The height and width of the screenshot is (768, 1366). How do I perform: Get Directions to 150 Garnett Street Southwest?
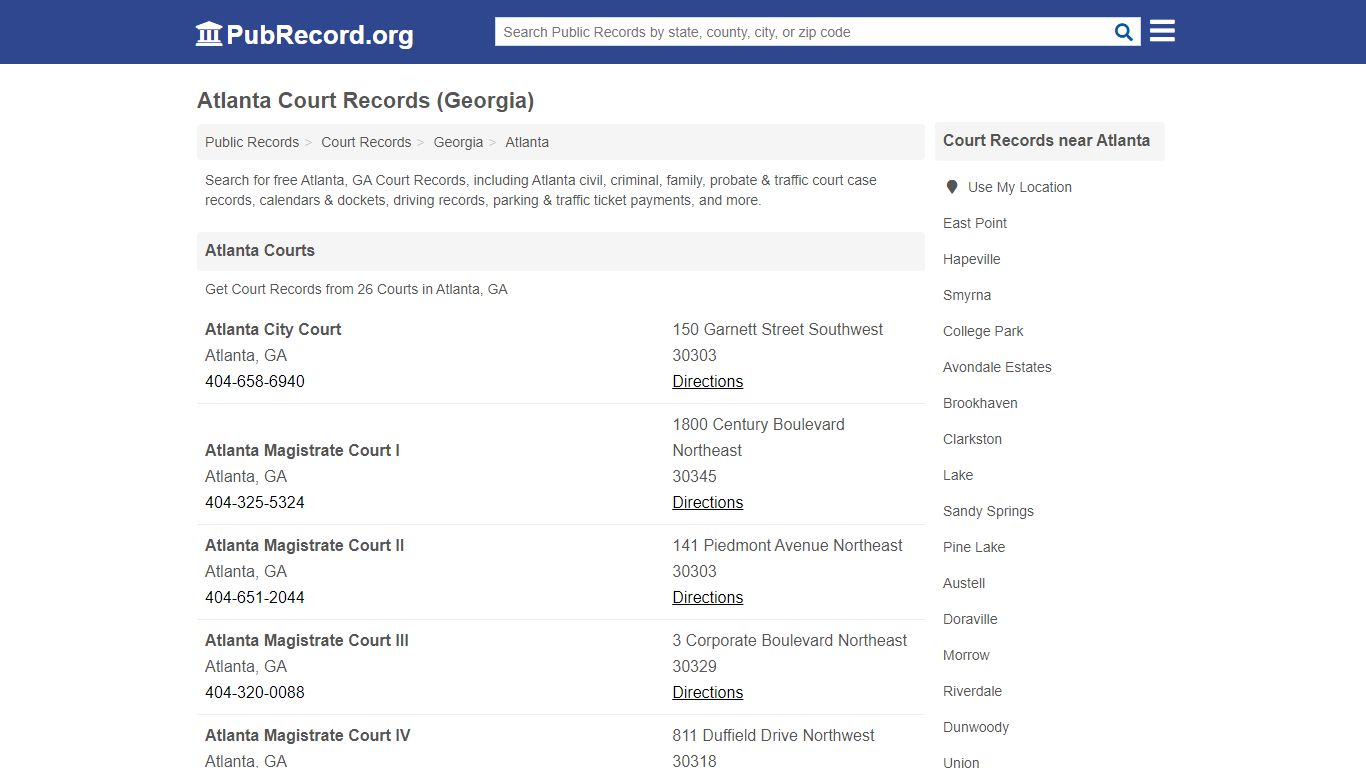pos(708,381)
